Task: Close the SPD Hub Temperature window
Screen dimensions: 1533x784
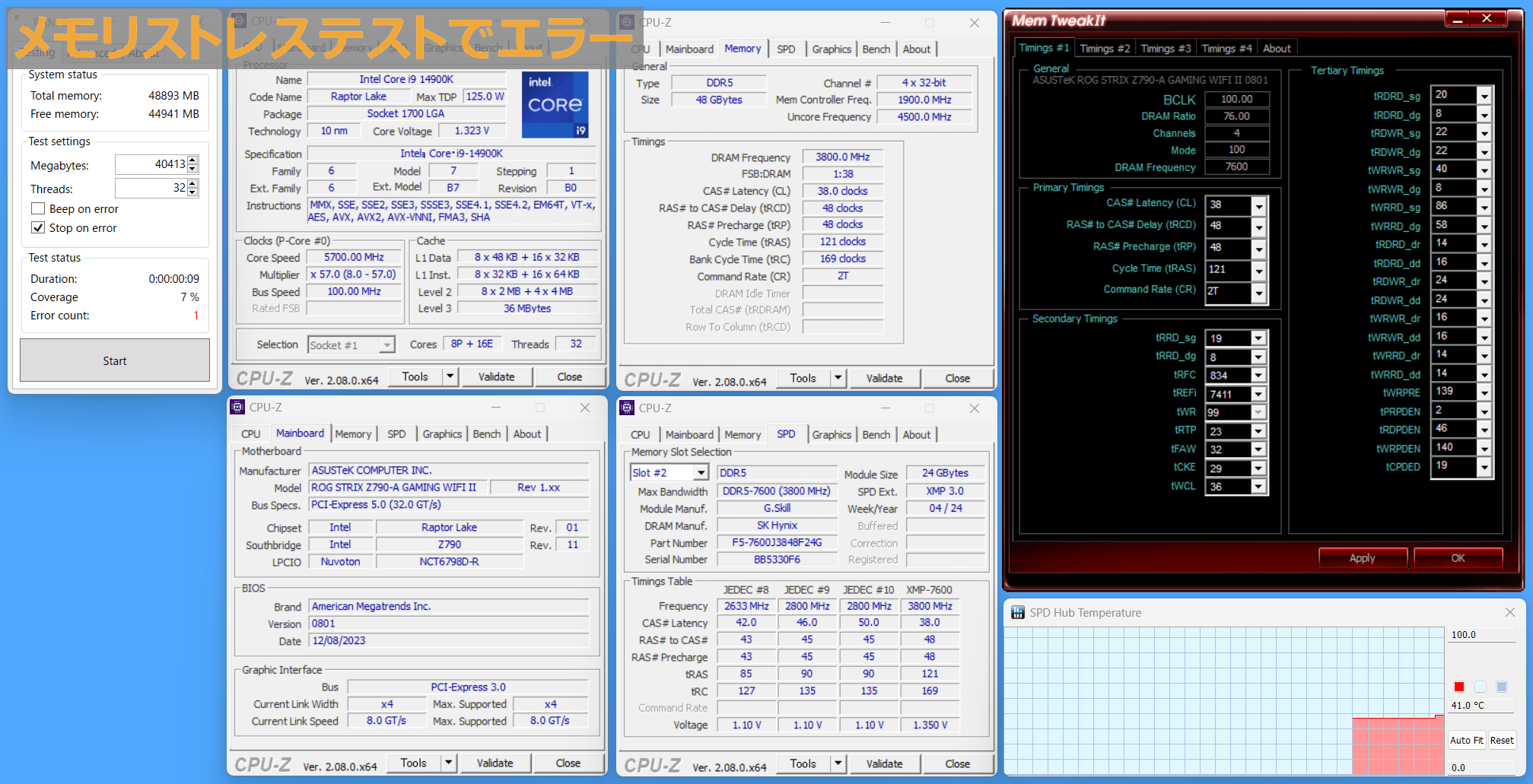Action: (1510, 612)
